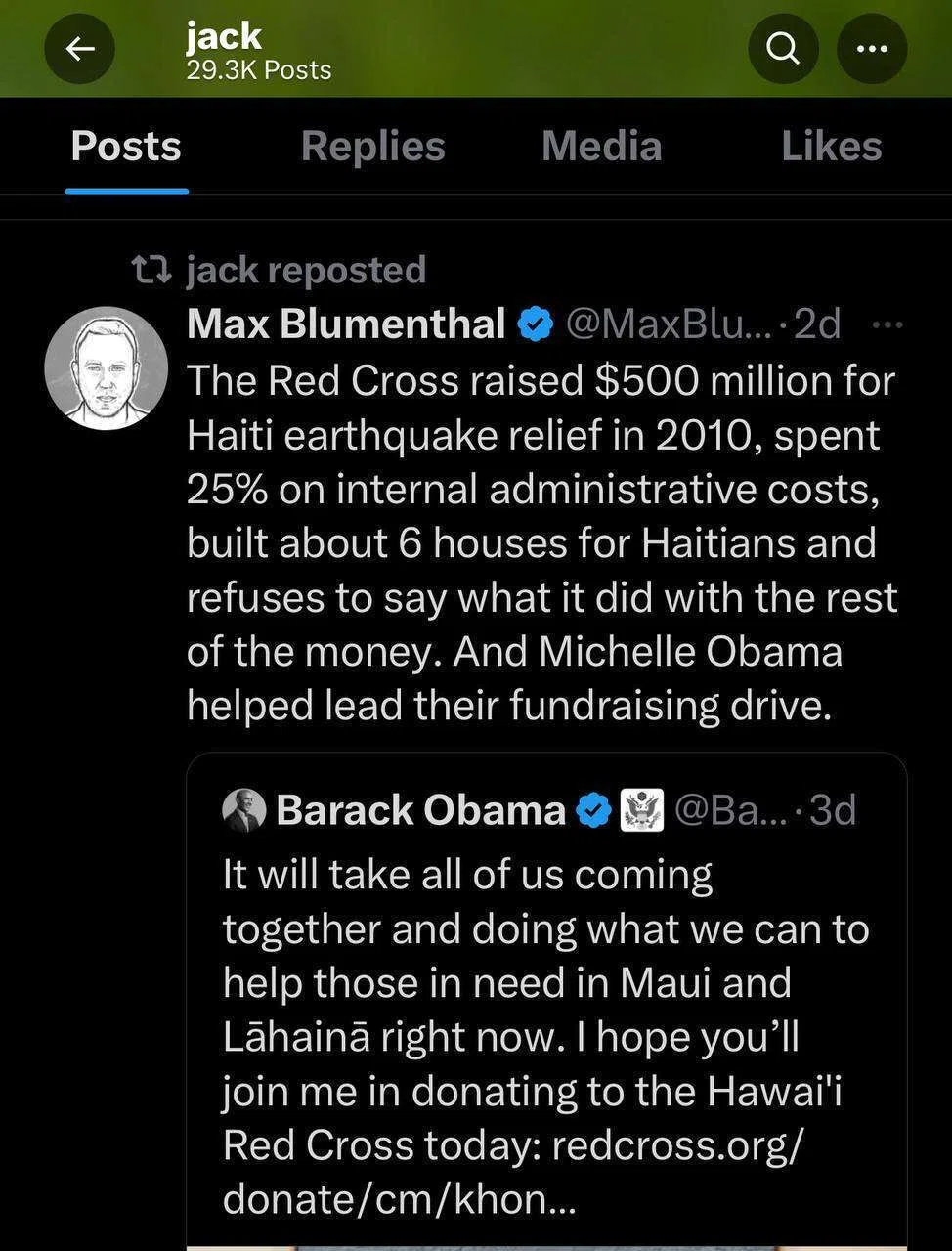This screenshot has width=952, height=1251.
Task: Open the profile three-dot options menu
Action: [x=872, y=48]
